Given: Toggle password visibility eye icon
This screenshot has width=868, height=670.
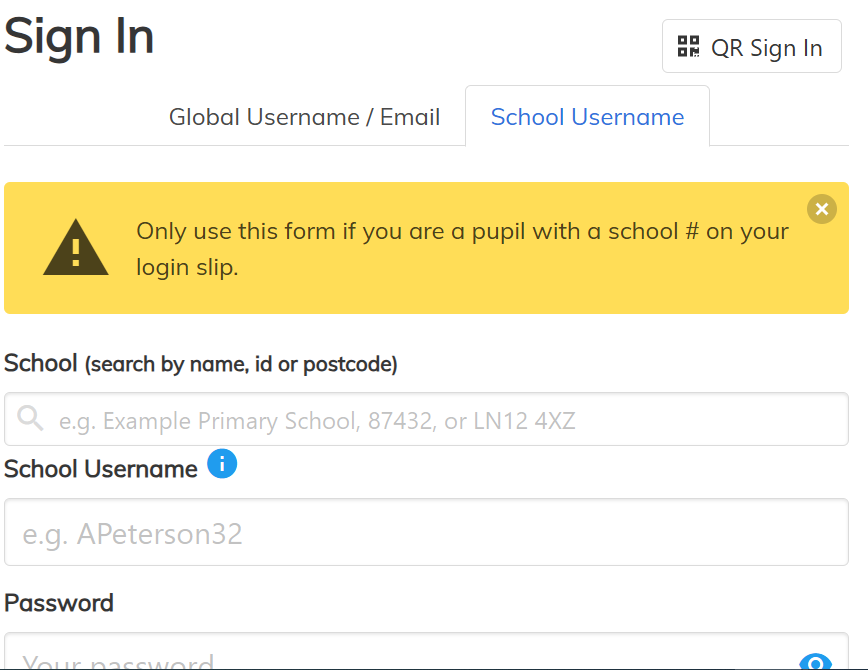Looking at the screenshot, I should [x=815, y=662].
